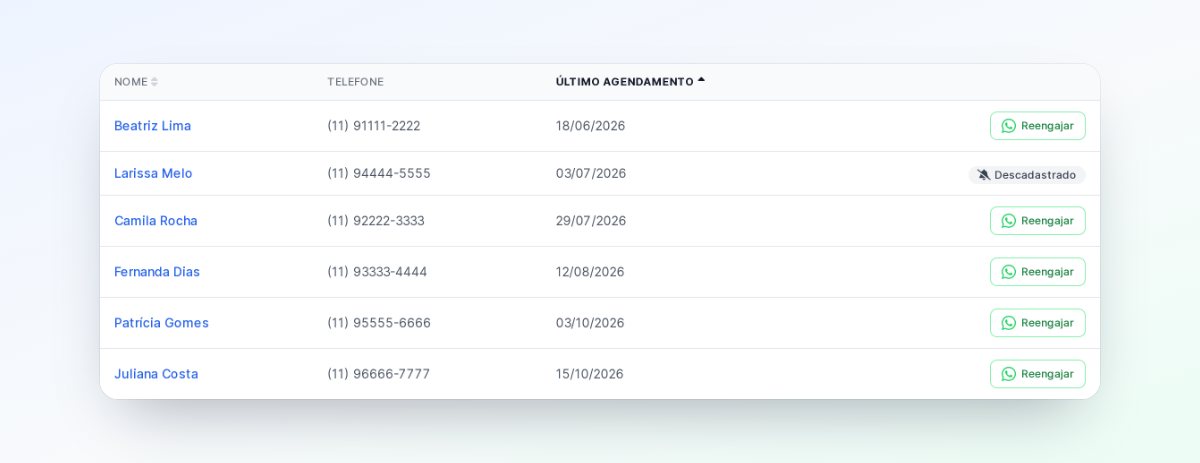Click the Reengajar button for Camila Rocha
This screenshot has width=1200, height=463.
click(1038, 221)
